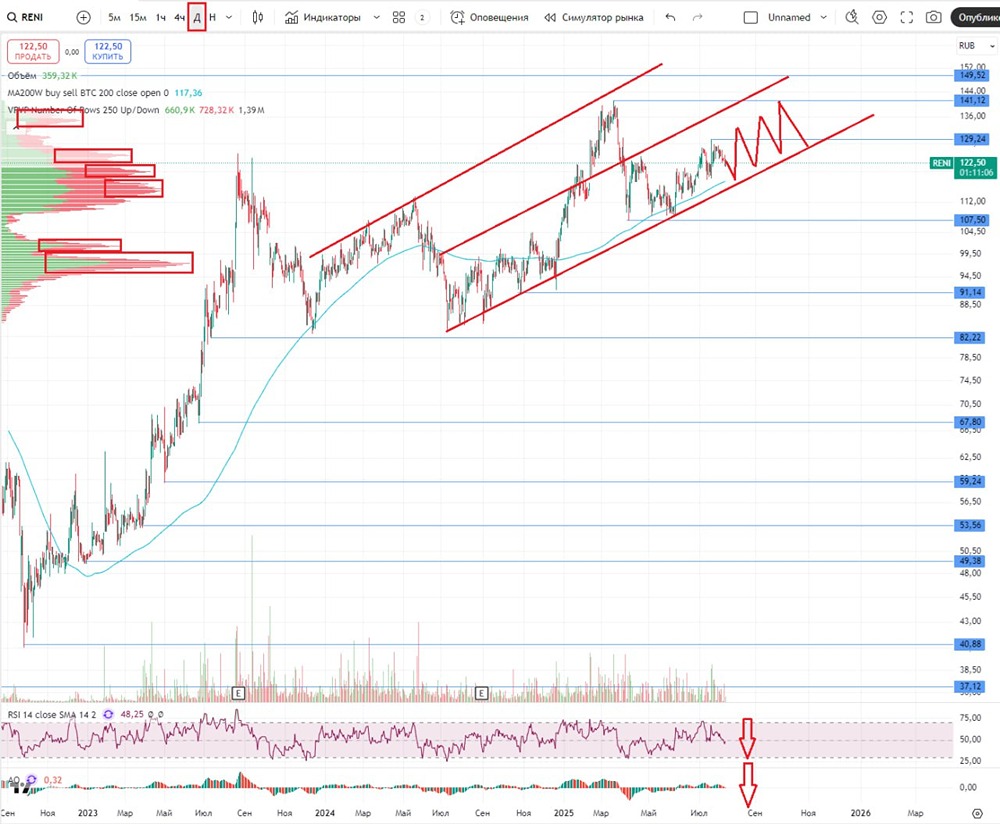1000x824 pixels.
Task: Redo the chart action
Action: tap(698, 17)
